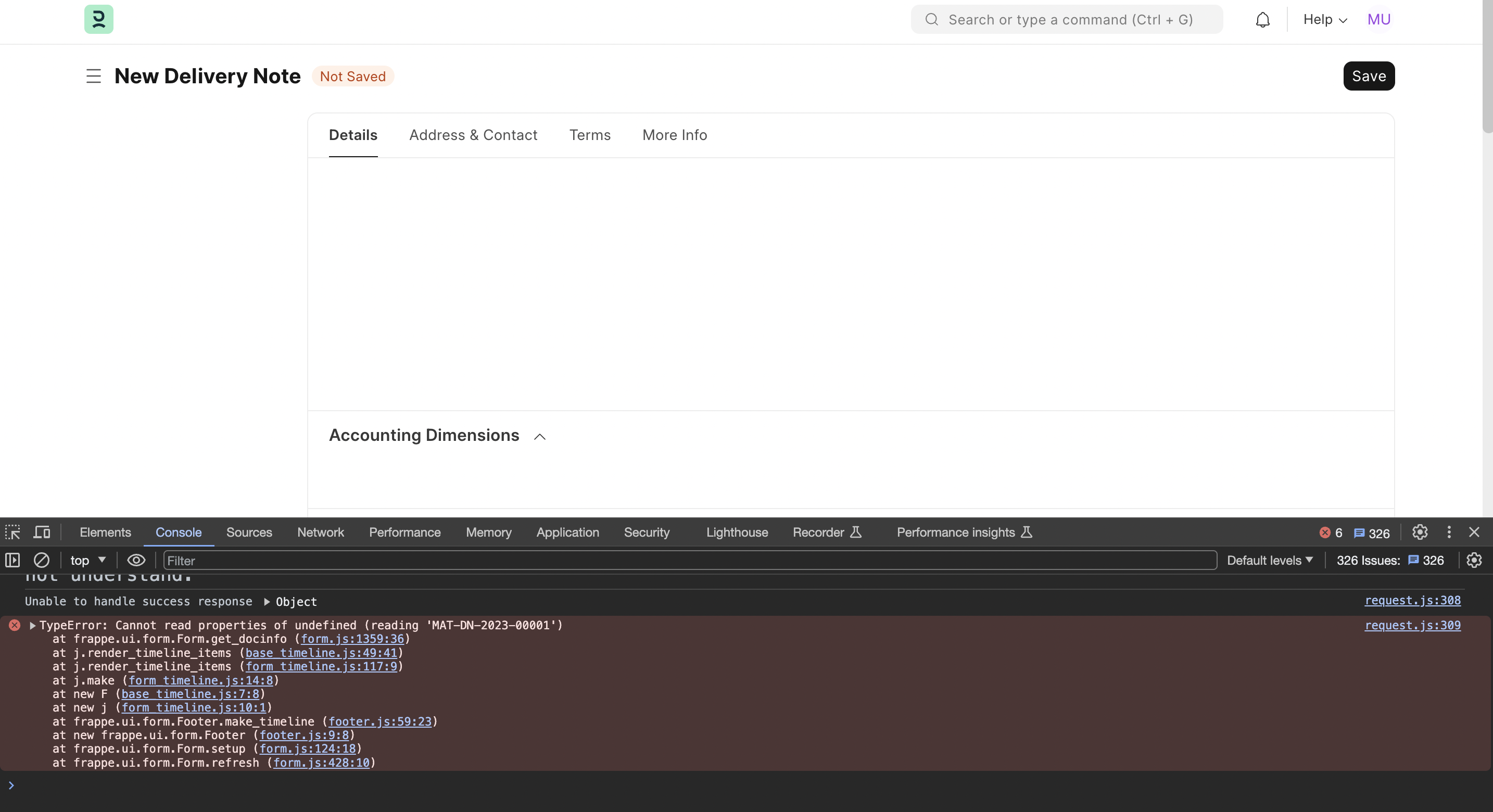
Task: Open the Terms tab of the delivery note
Action: [589, 135]
